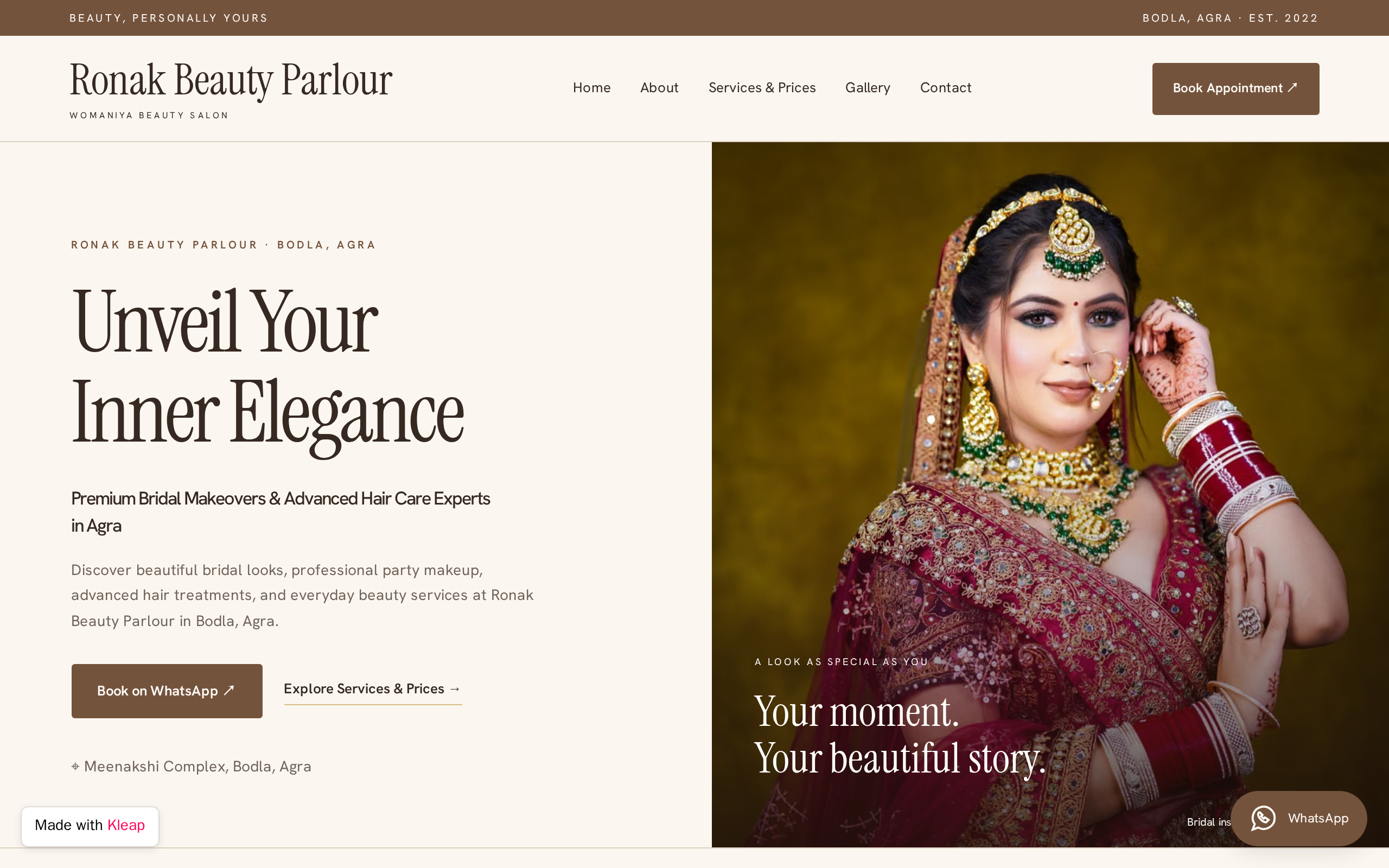Click the Book on WhatsApp button
This screenshot has width=1389, height=868.
[167, 691]
